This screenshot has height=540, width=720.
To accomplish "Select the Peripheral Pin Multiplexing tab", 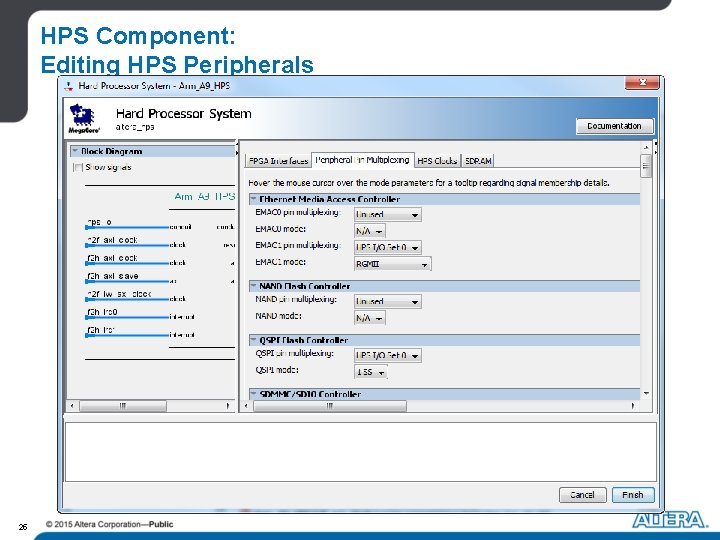I will pyautogui.click(x=362, y=160).
